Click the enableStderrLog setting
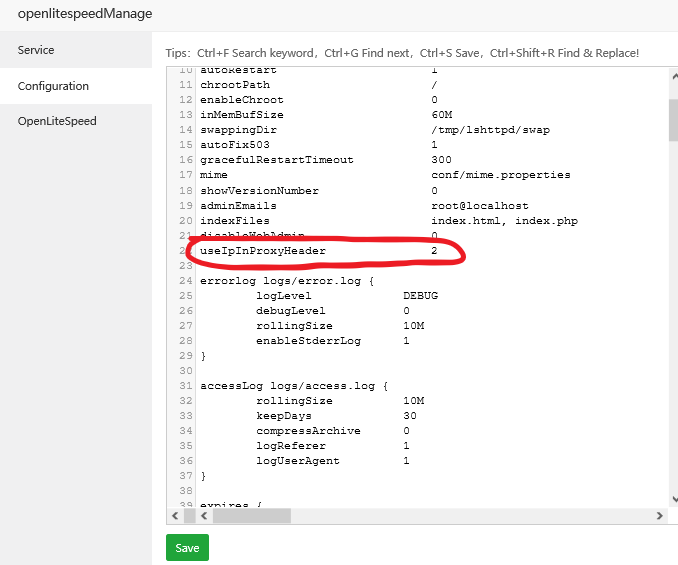The image size is (678, 565). tap(308, 341)
